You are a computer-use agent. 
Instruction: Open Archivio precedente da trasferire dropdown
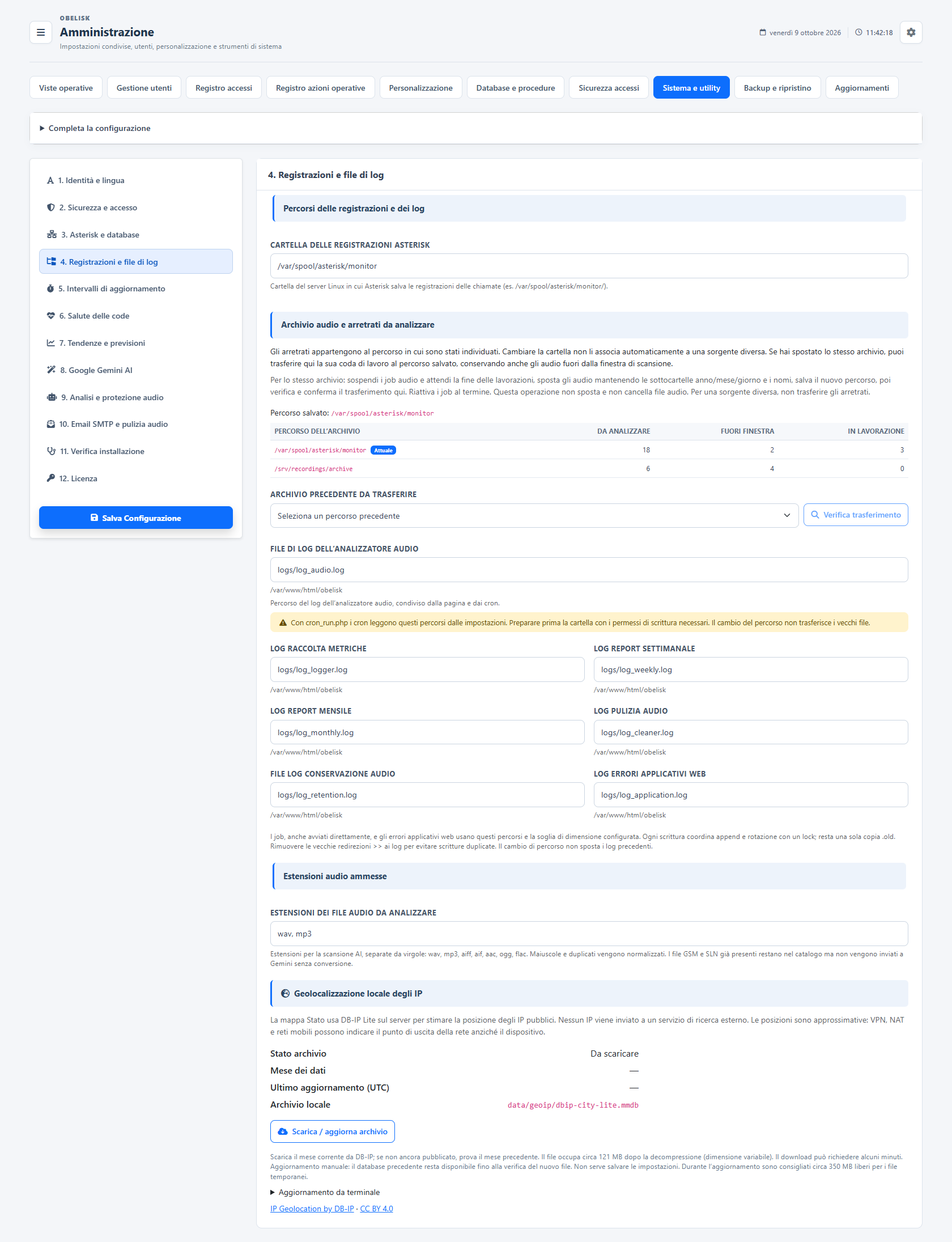534,516
